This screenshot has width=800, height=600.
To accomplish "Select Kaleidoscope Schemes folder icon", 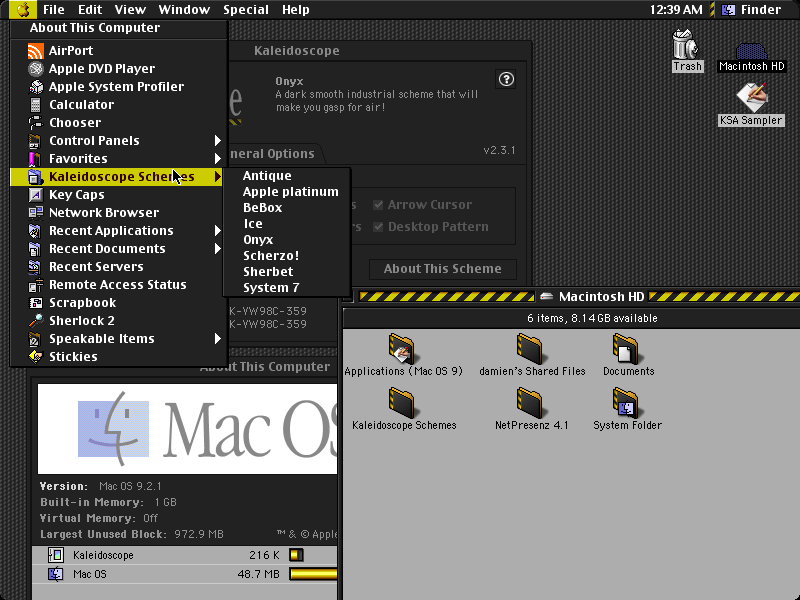I will (x=402, y=403).
